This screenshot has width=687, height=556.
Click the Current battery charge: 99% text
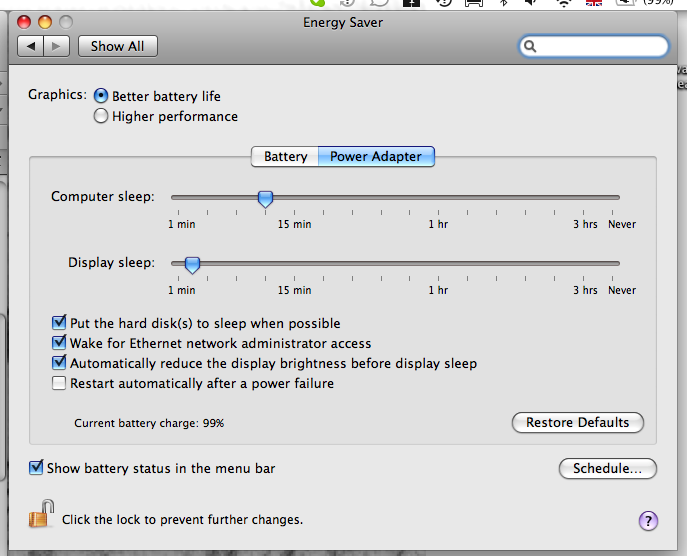[149, 423]
